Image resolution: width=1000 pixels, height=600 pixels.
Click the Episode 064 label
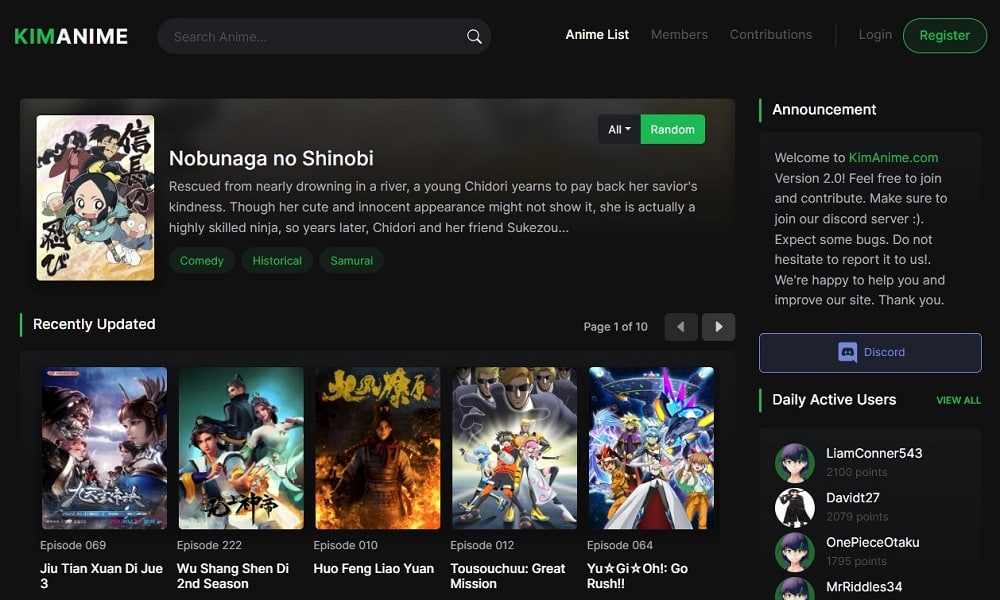click(620, 545)
